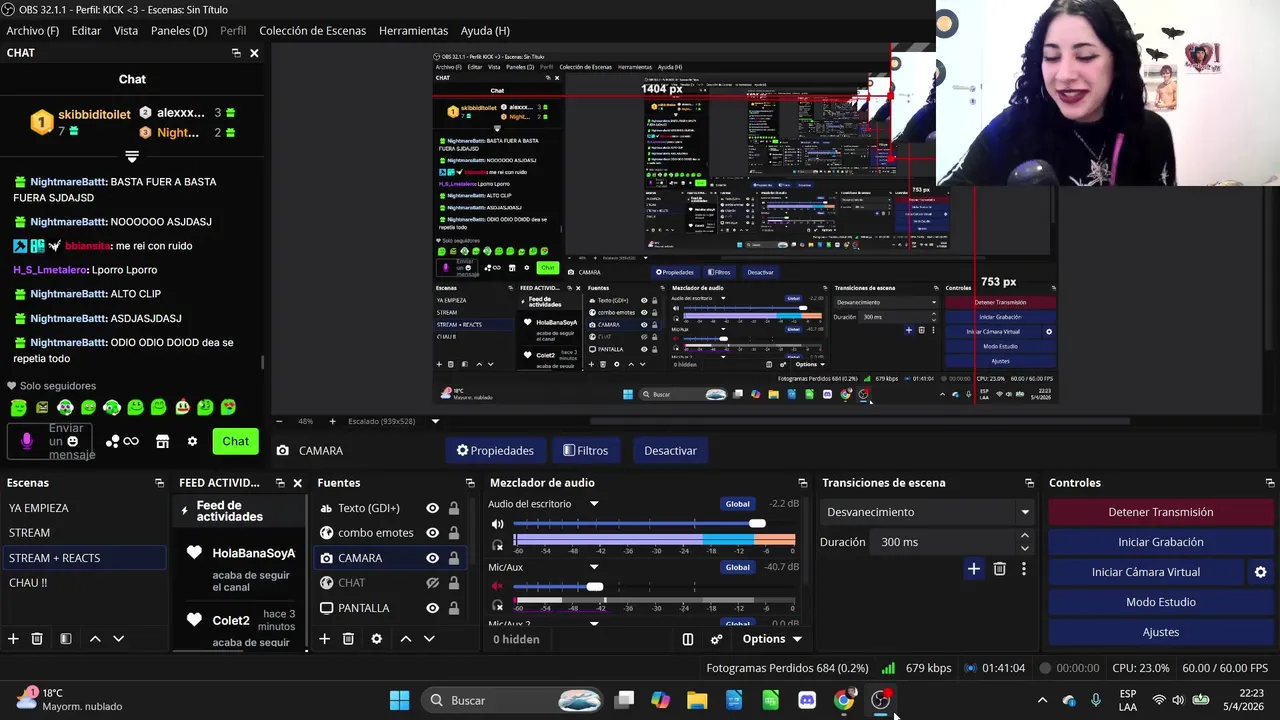Click Audio del escritorio volume slider handle
The image size is (1280, 720).
coord(757,524)
